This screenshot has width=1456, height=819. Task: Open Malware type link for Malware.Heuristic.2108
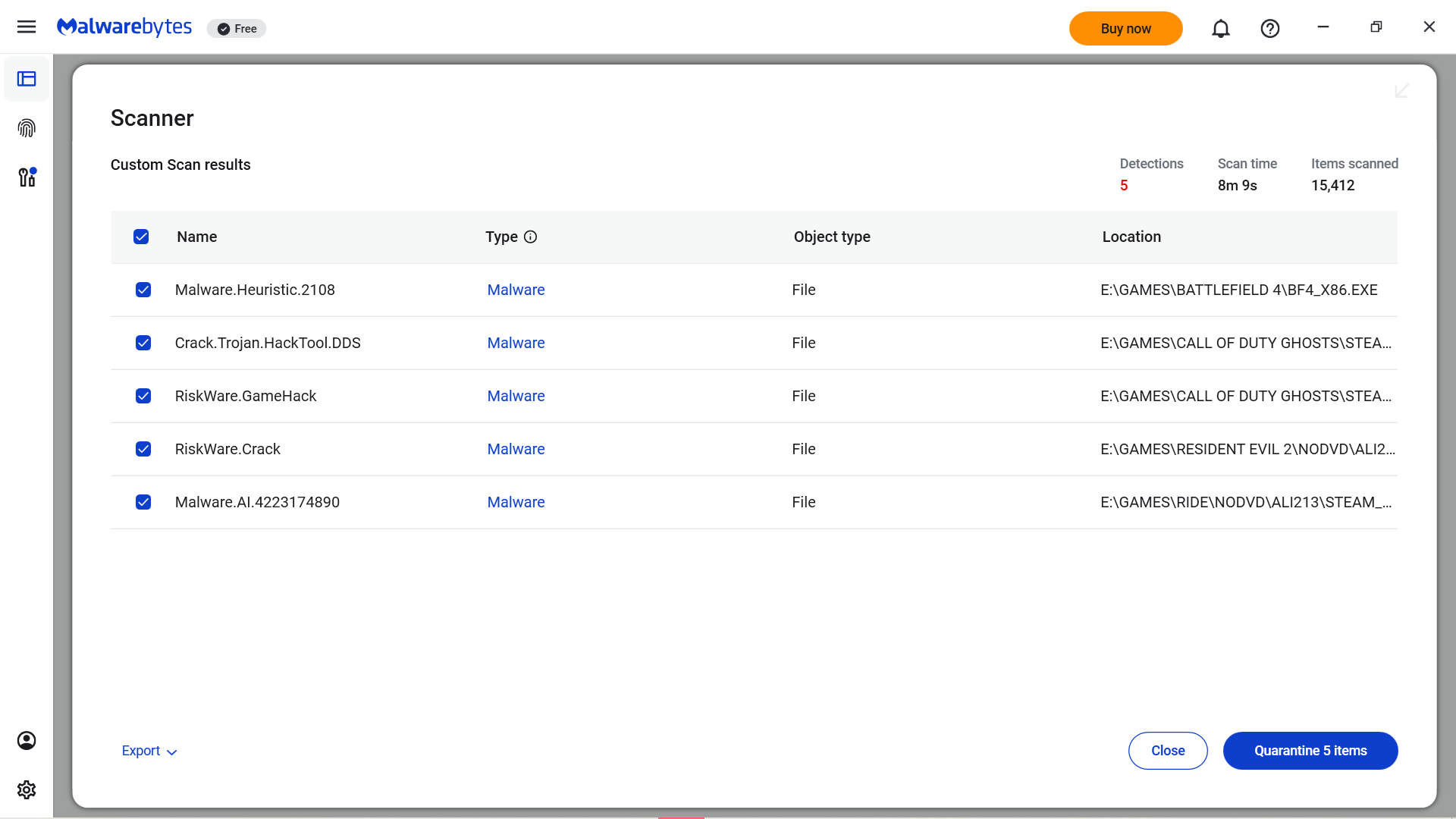point(516,290)
